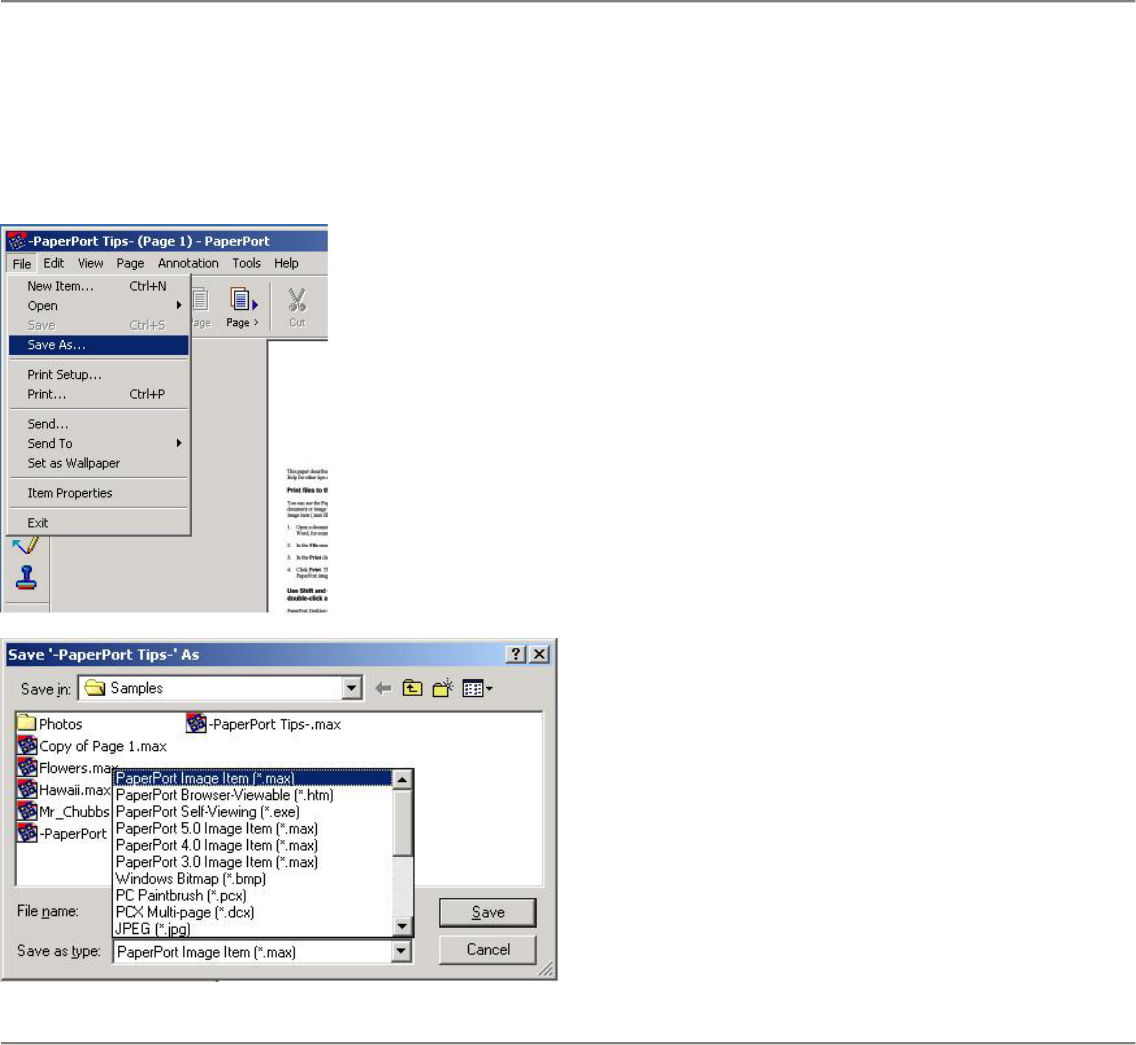Choose Print Setup... entry
Viewport: 1136px width, 1045px height.
click(x=99, y=375)
